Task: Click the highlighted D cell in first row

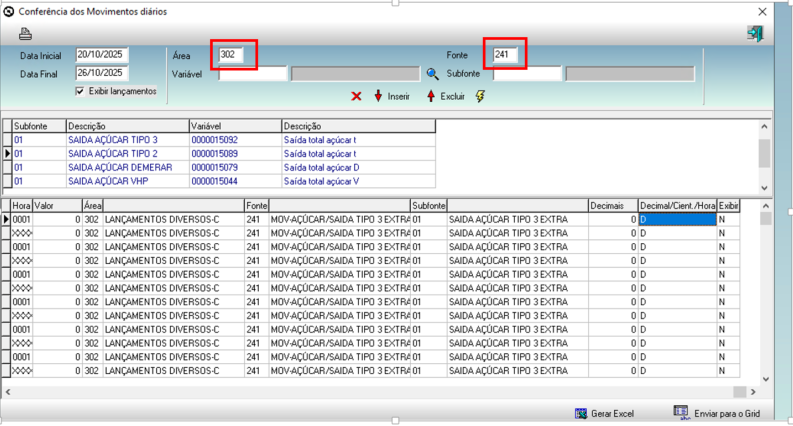Action: point(678,220)
